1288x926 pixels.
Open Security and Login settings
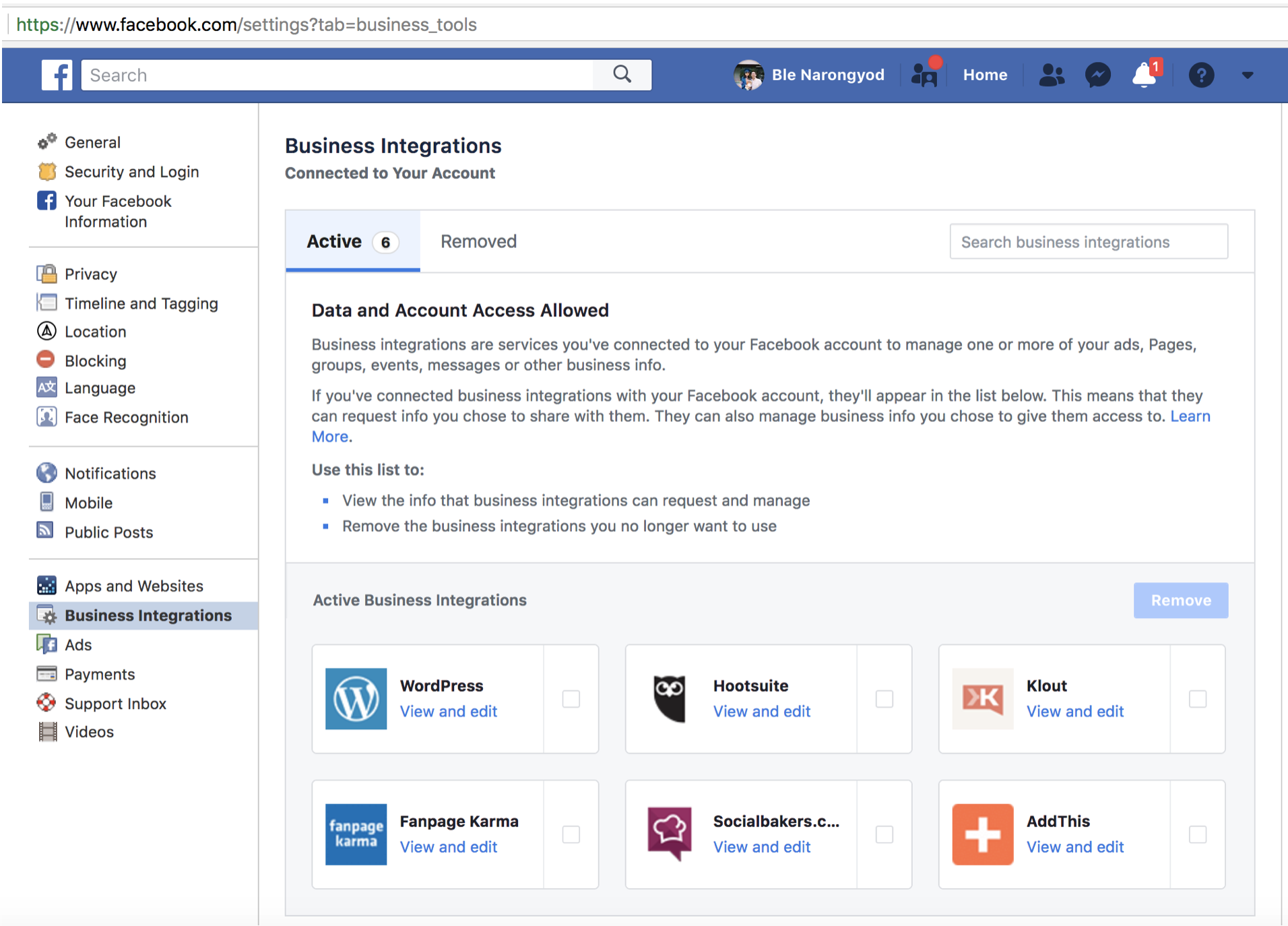pos(131,172)
